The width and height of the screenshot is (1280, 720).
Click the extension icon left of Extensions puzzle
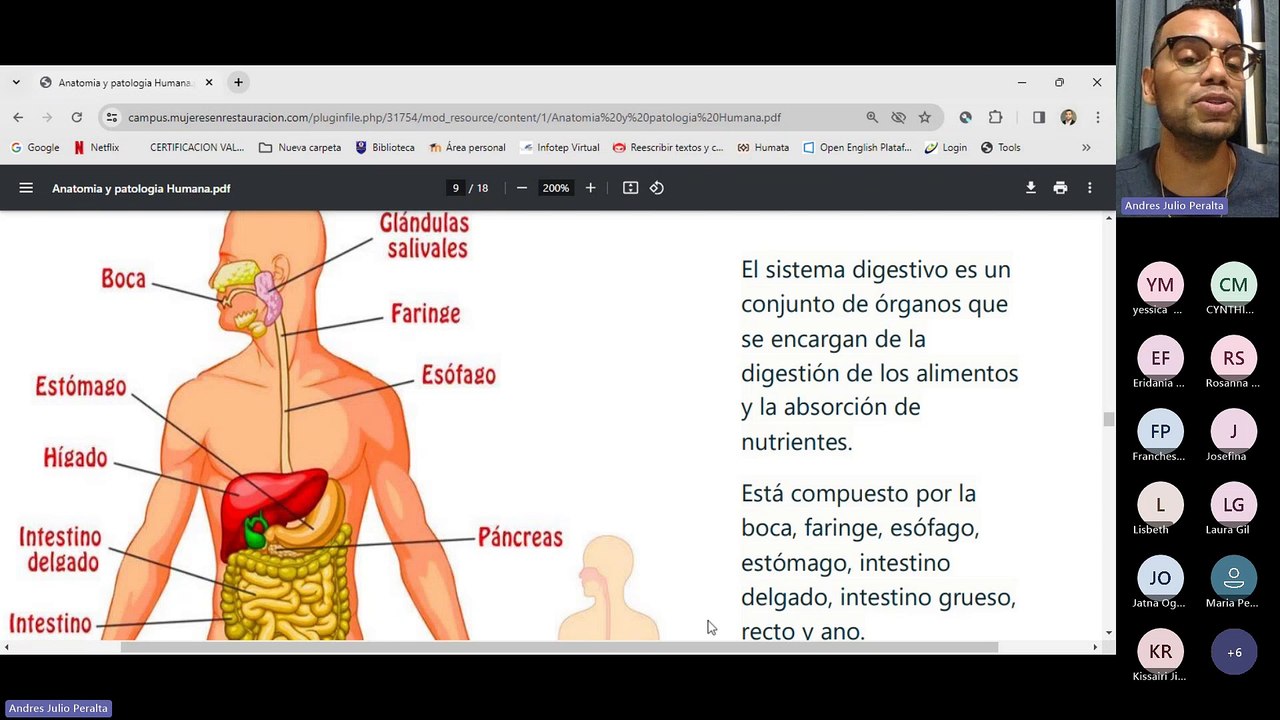click(966, 117)
